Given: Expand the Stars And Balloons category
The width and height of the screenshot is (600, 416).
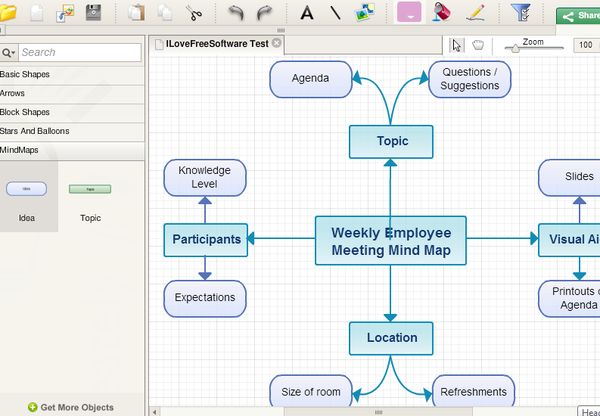Looking at the screenshot, I should coord(72,131).
